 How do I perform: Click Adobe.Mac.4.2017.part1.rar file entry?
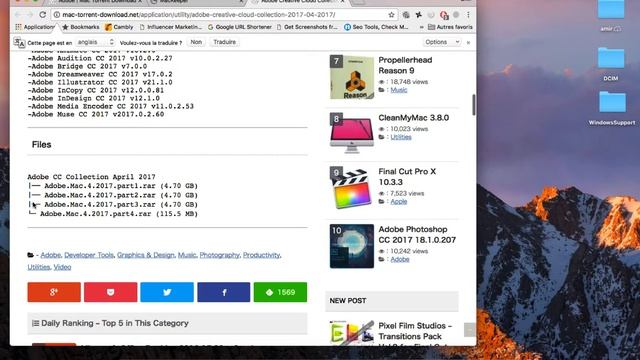121,186
